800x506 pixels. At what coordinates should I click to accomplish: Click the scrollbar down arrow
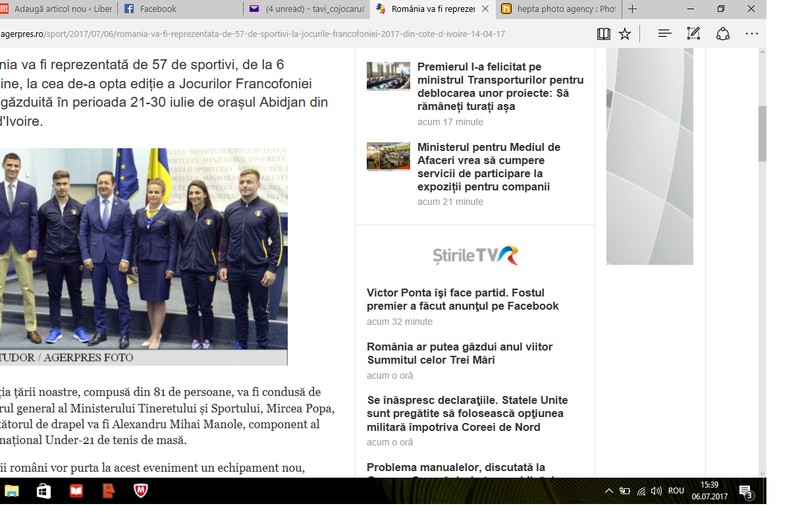pyautogui.click(x=762, y=473)
